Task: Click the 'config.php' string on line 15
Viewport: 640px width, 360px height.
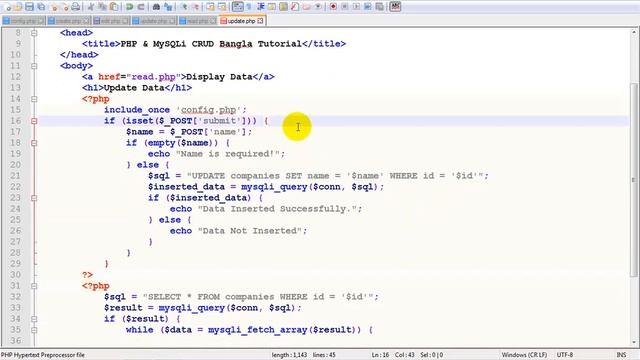Action: 208,110
